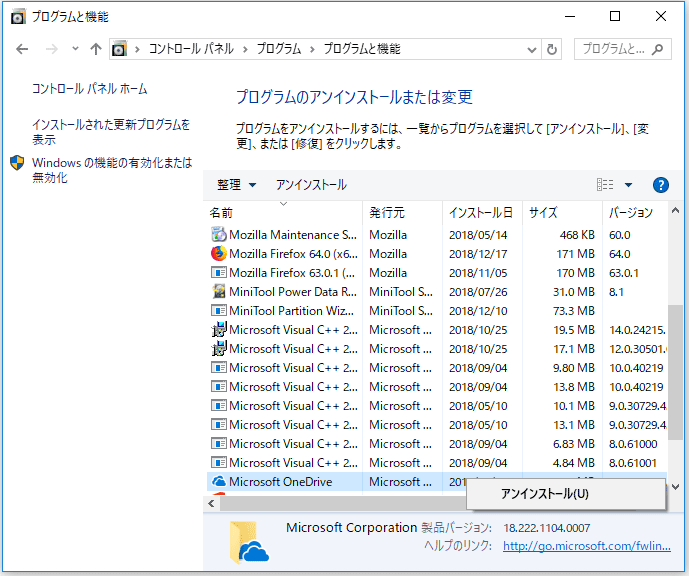The image size is (689, 576).
Task: Click コントロール パネル breadcrumb segment
Action: 191,49
